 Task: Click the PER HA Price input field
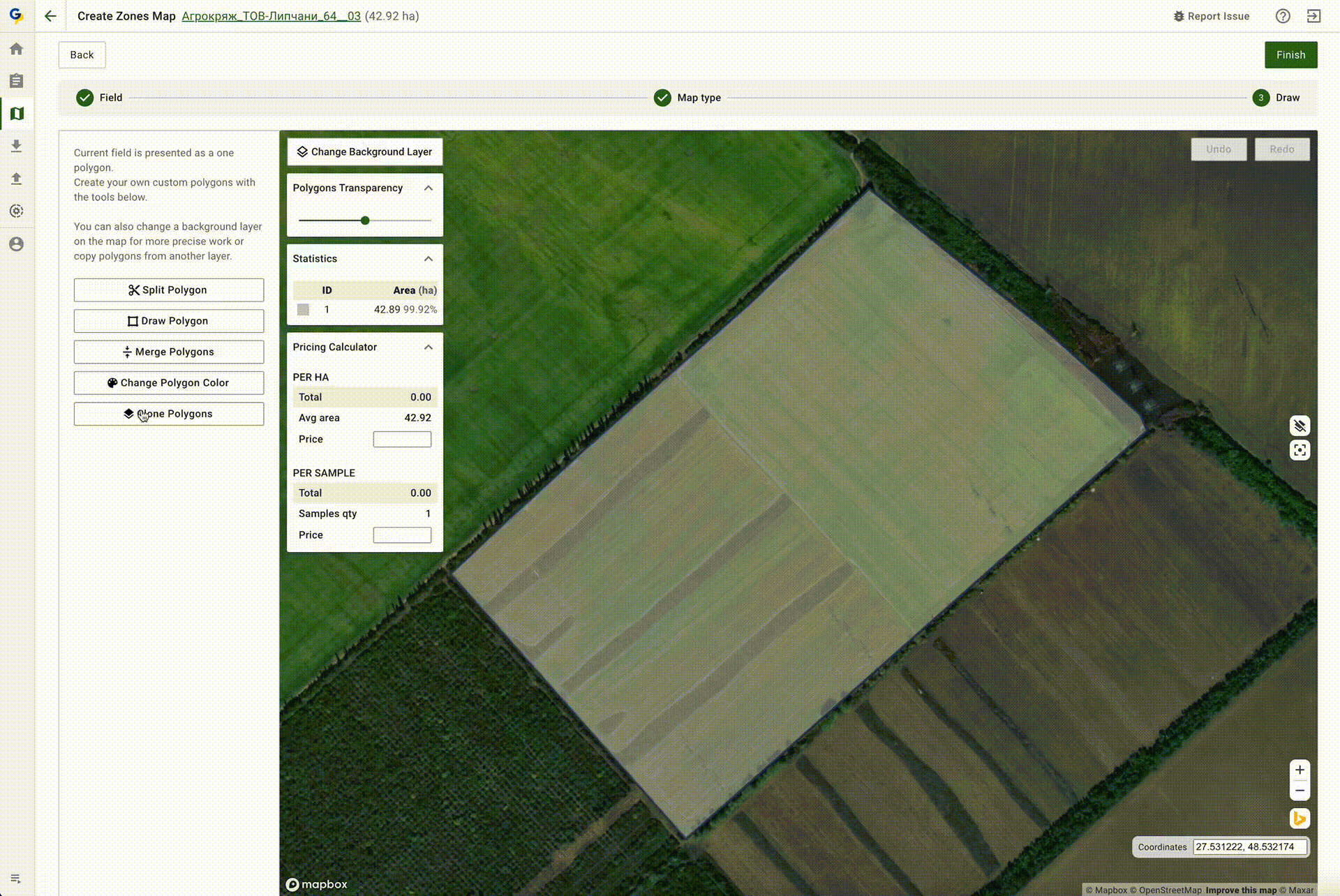coord(402,439)
